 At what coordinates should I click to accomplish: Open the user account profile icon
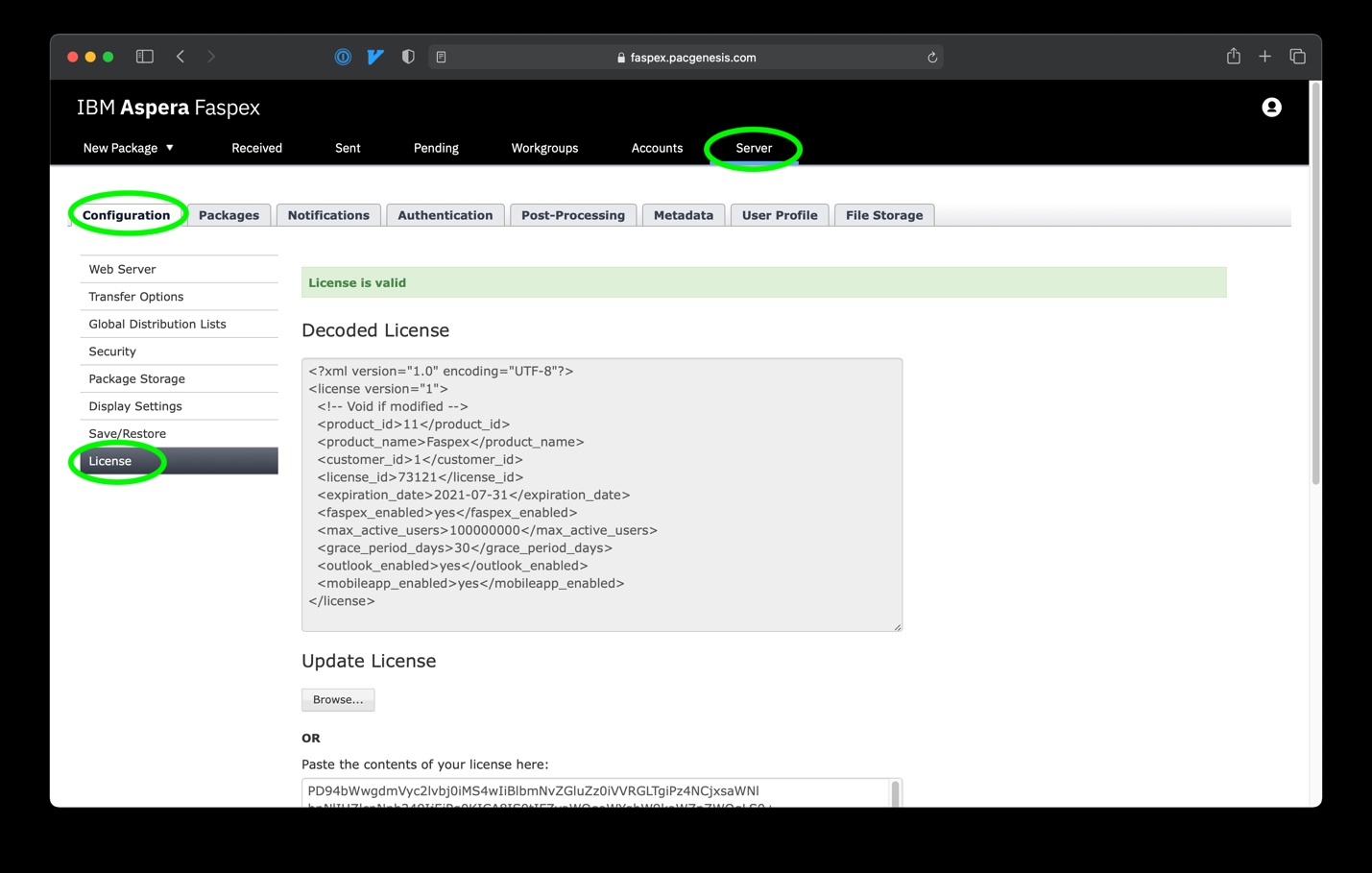1271,108
